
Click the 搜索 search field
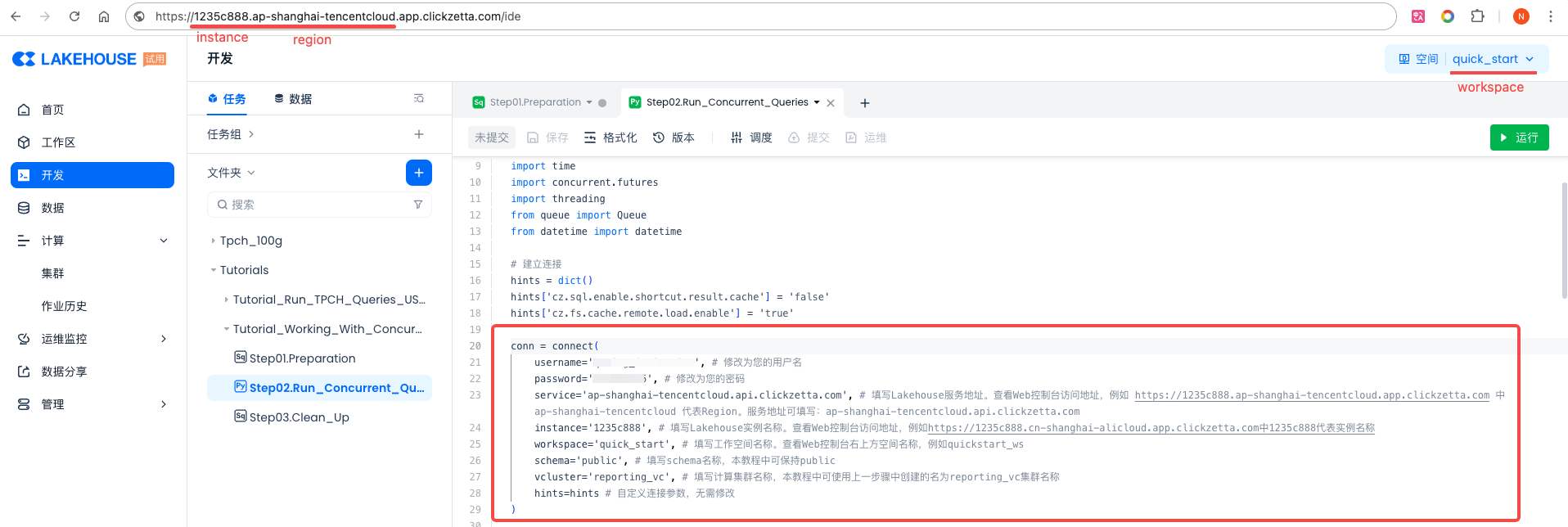coord(319,205)
